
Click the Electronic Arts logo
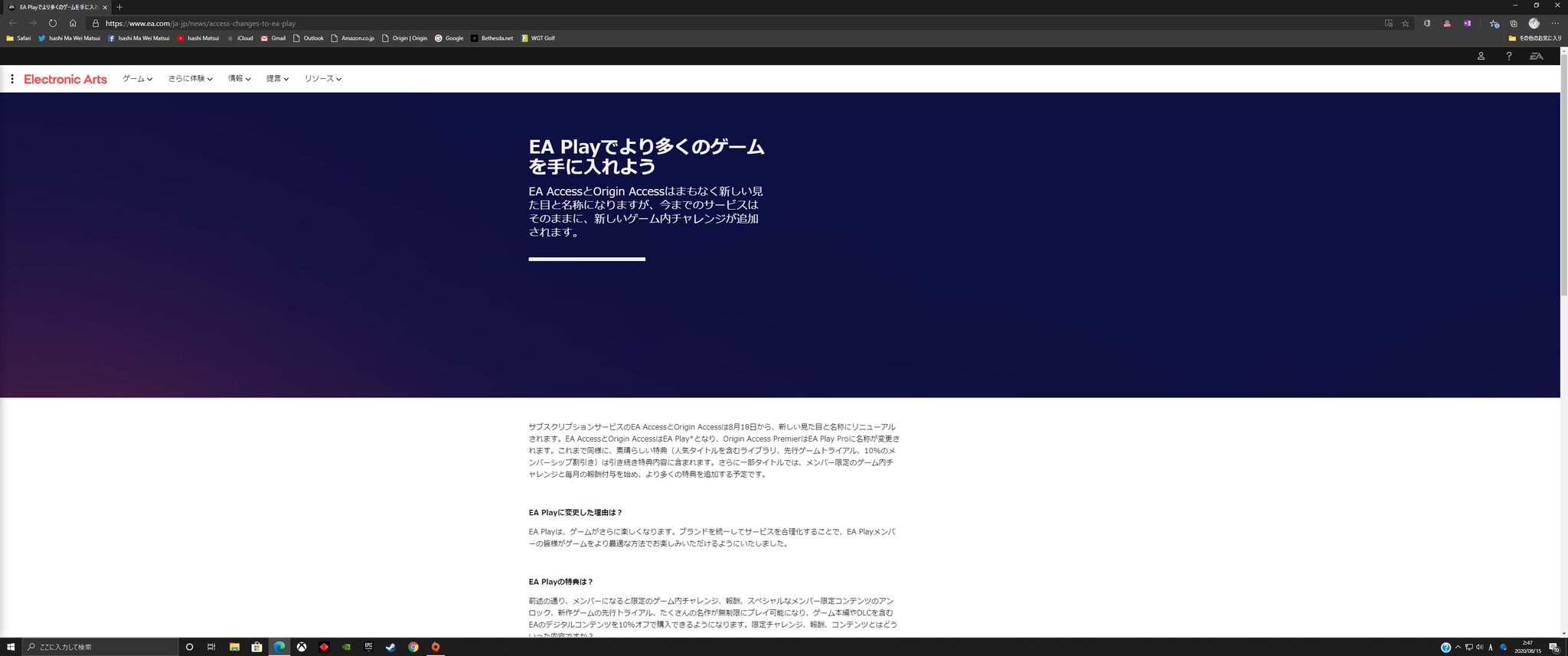click(65, 79)
